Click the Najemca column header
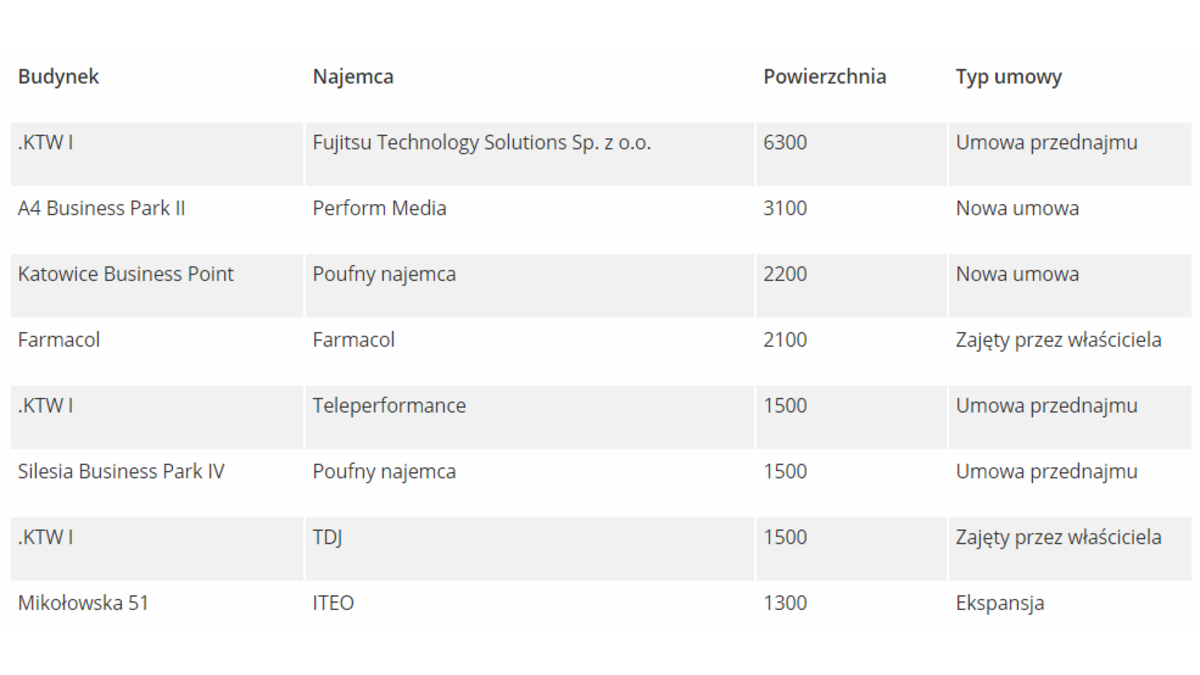 click(x=353, y=77)
